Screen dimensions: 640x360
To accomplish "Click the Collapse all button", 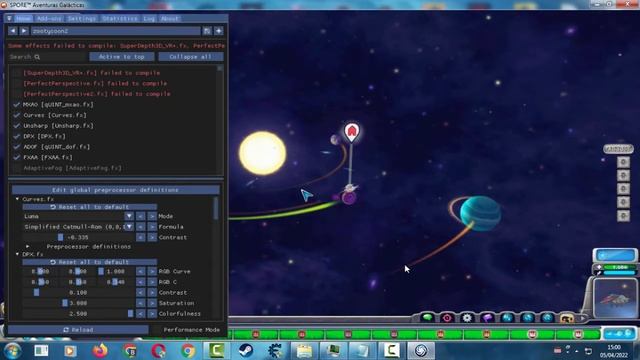I will pyautogui.click(x=191, y=57).
